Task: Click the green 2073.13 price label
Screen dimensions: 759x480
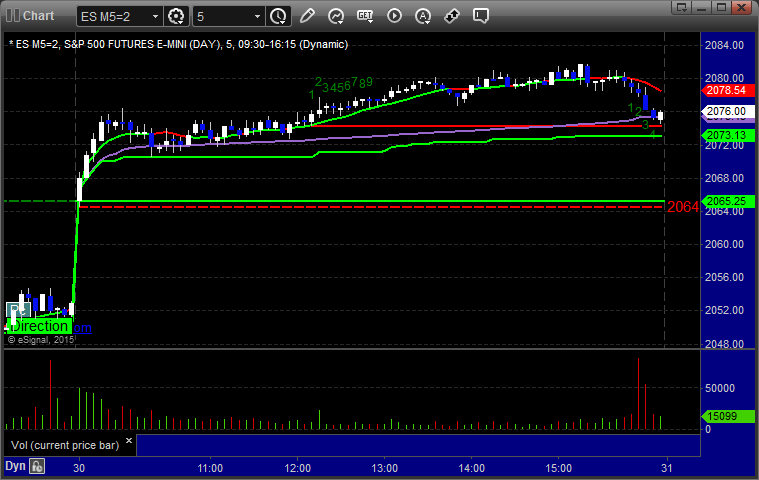Action: [723, 135]
